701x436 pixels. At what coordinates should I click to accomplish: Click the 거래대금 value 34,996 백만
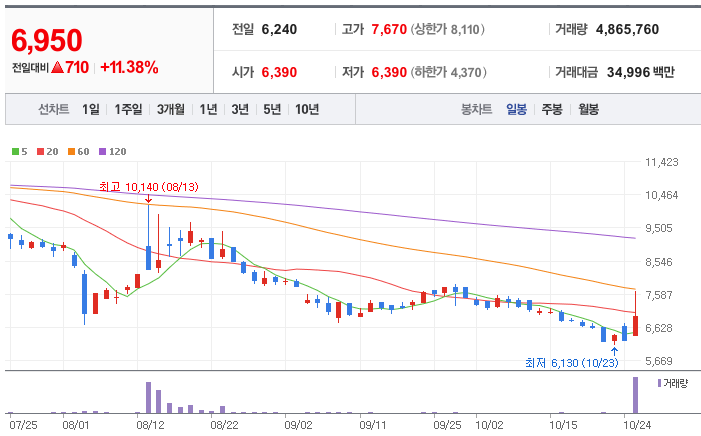pos(640,72)
